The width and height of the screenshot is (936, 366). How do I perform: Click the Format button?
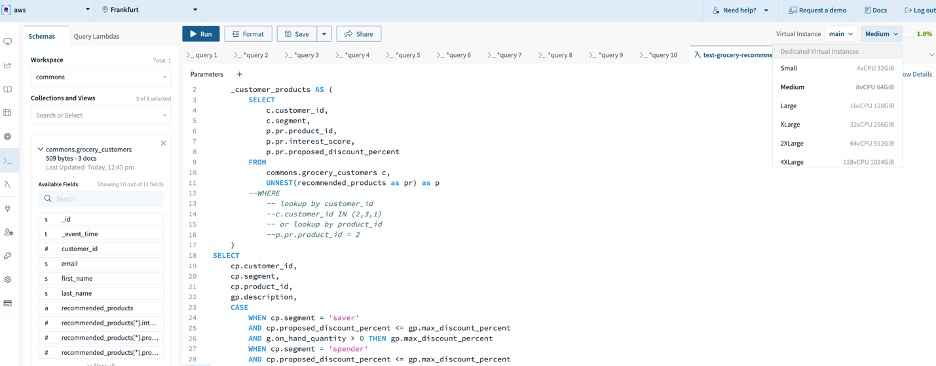point(248,34)
